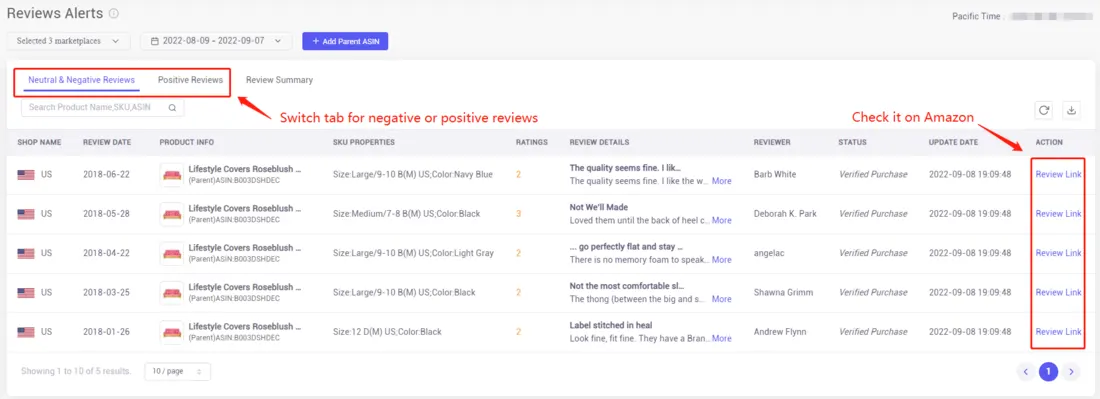Image resolution: width=1100 pixels, height=399 pixels.
Task: Click 'Not We'll Made' review title
Action: pos(598,208)
